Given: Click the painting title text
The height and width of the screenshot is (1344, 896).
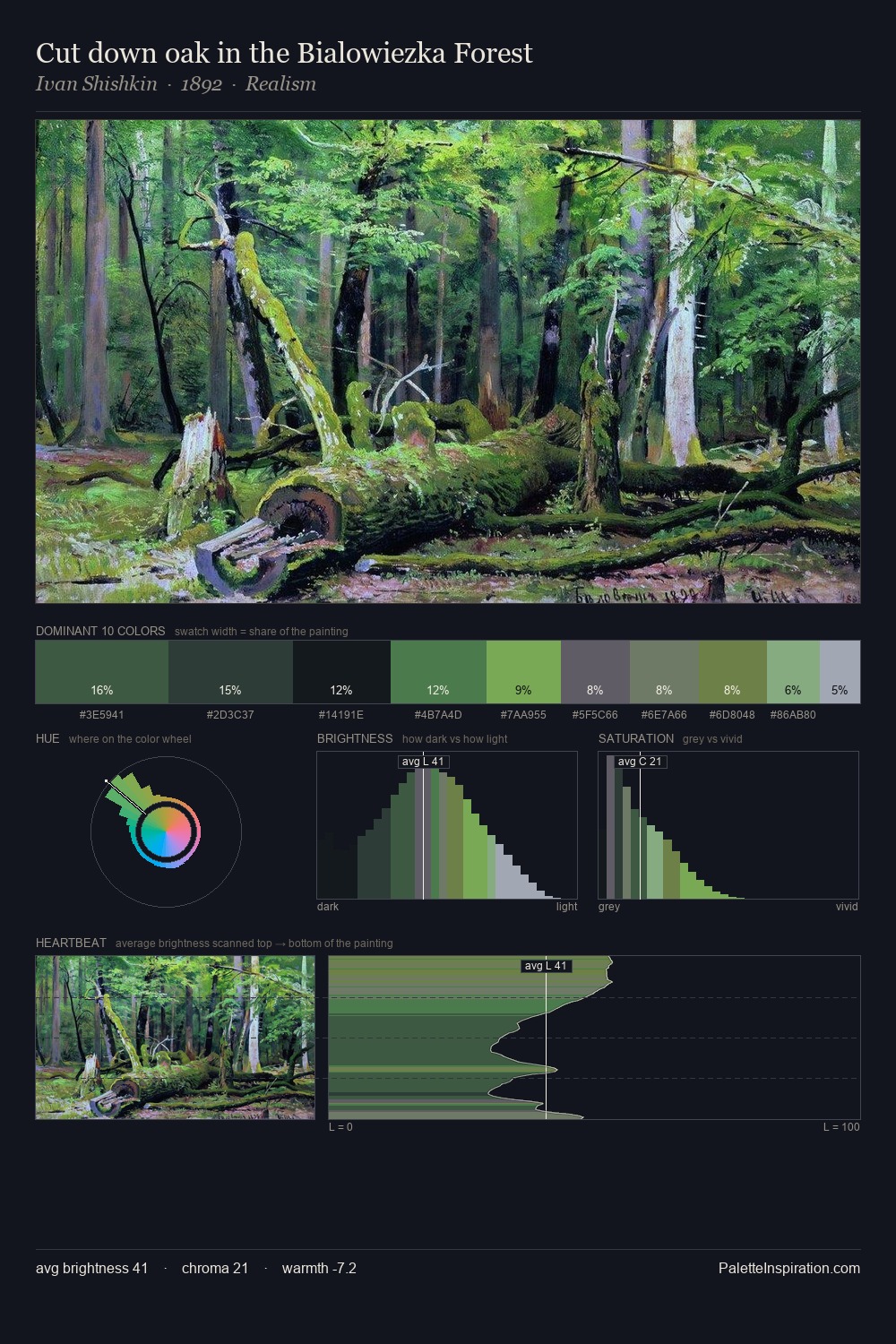Looking at the screenshot, I should [x=284, y=53].
